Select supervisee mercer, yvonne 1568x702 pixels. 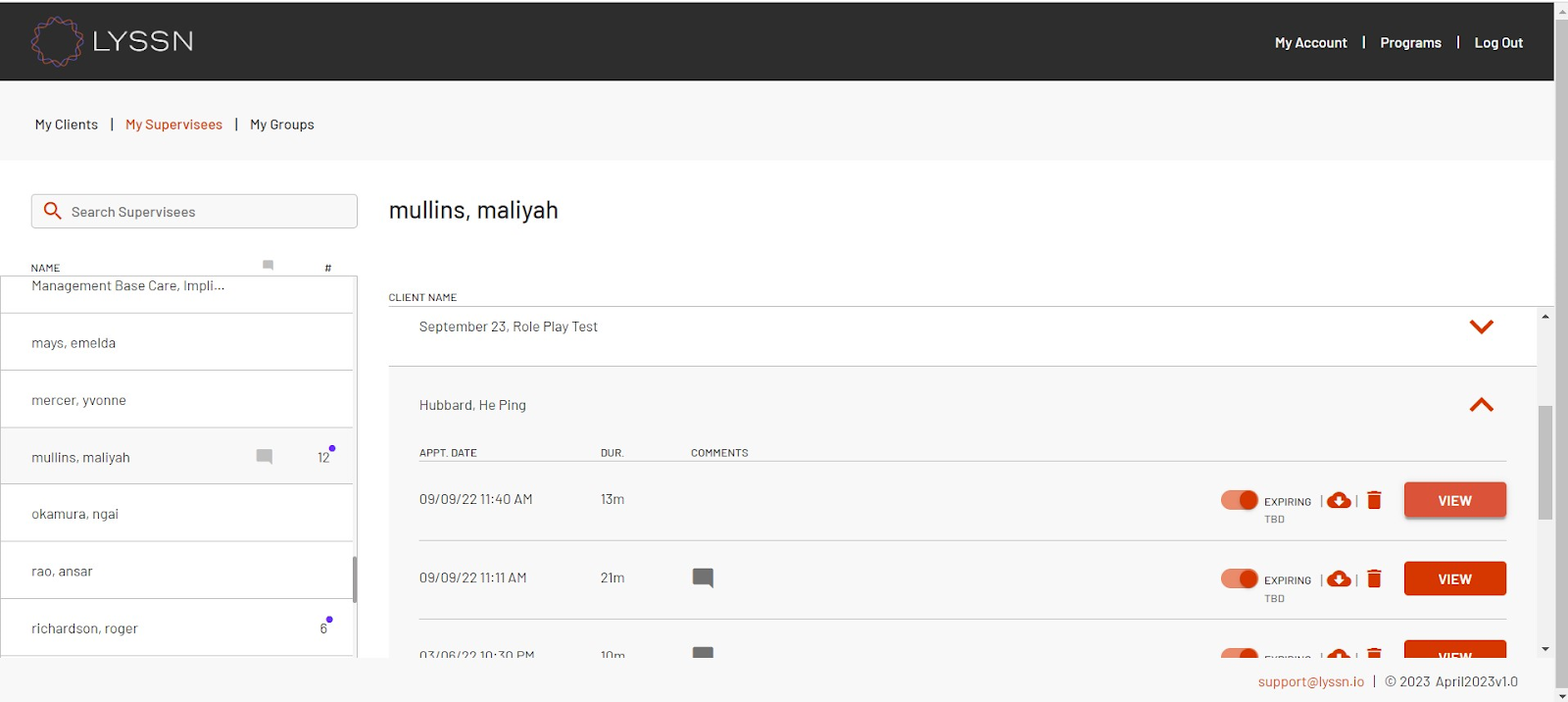tap(177, 399)
